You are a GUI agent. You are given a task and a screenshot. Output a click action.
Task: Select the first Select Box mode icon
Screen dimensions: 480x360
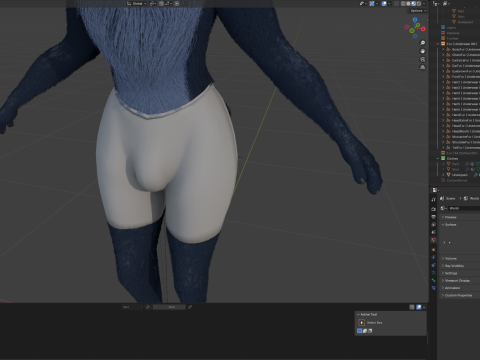coord(359,331)
